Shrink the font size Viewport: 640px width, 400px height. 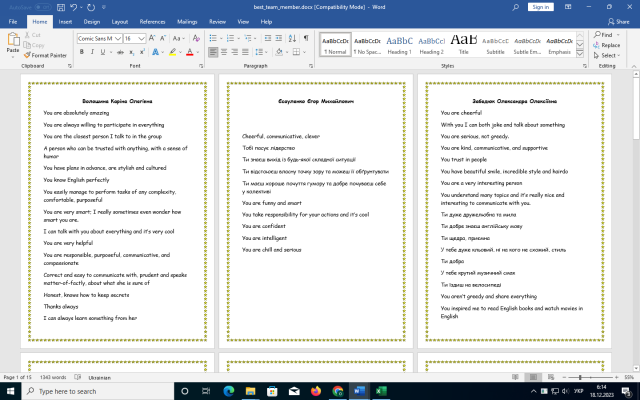point(162,38)
